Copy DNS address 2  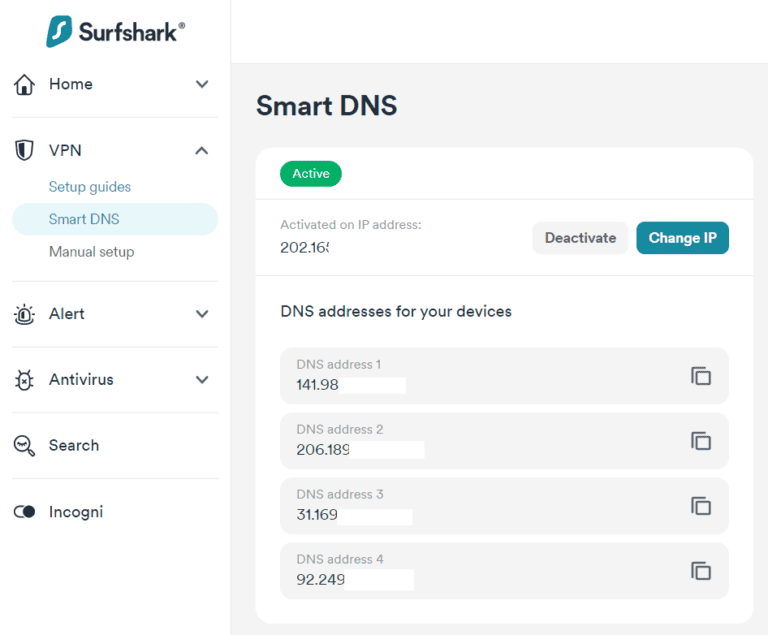[701, 441]
